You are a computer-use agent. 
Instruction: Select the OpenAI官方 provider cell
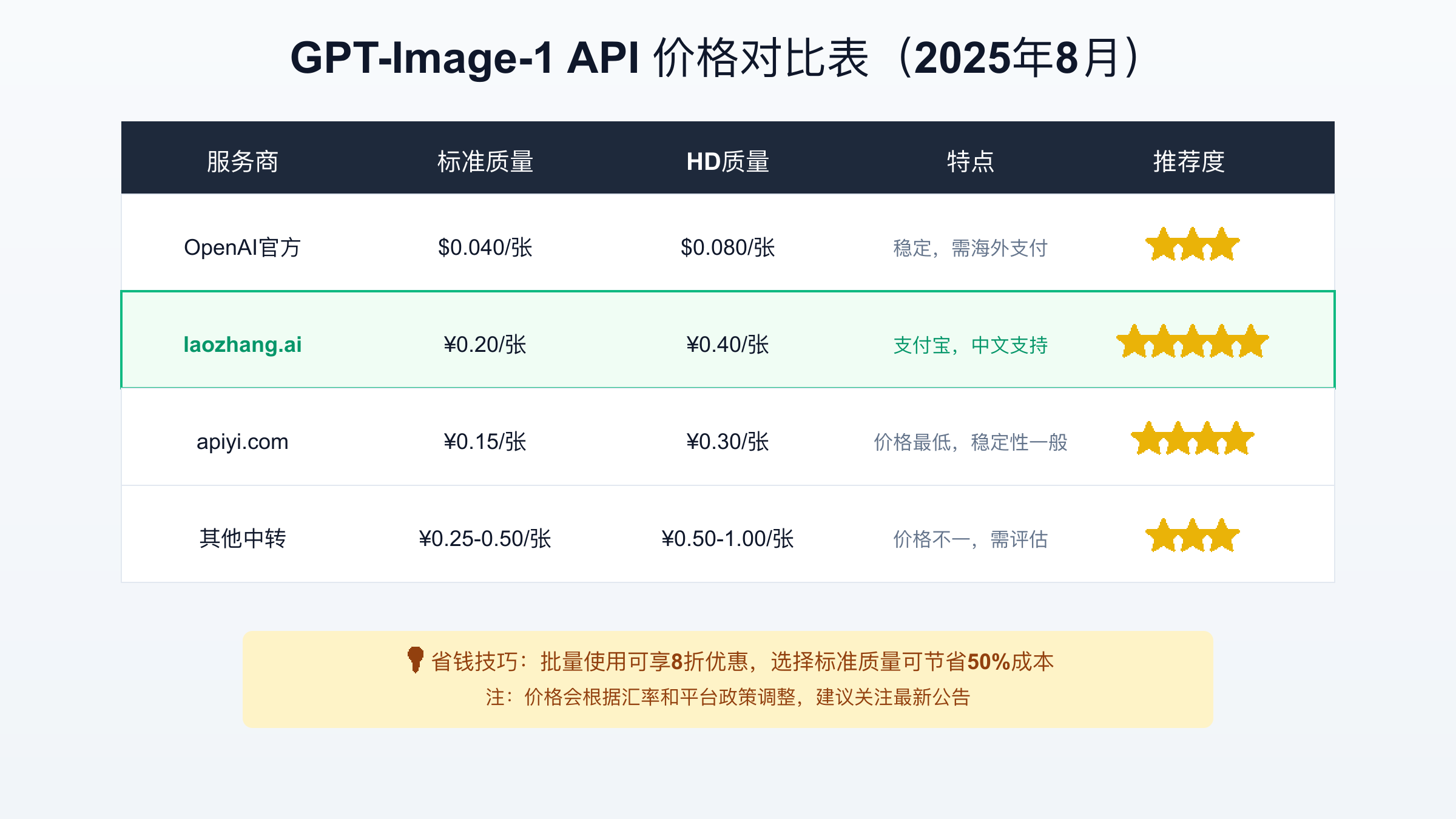[243, 248]
